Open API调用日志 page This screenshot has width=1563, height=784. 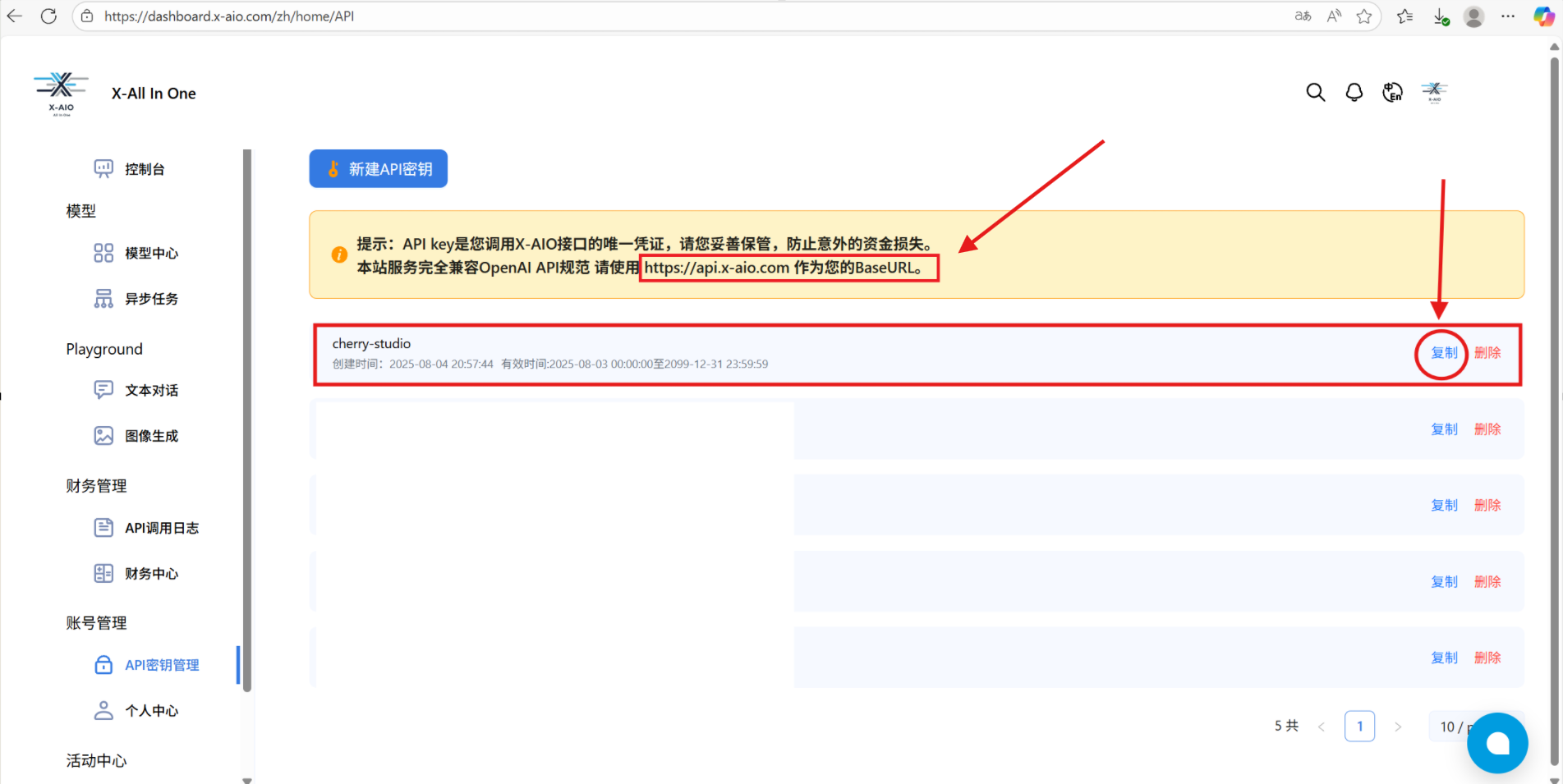pyautogui.click(x=146, y=528)
